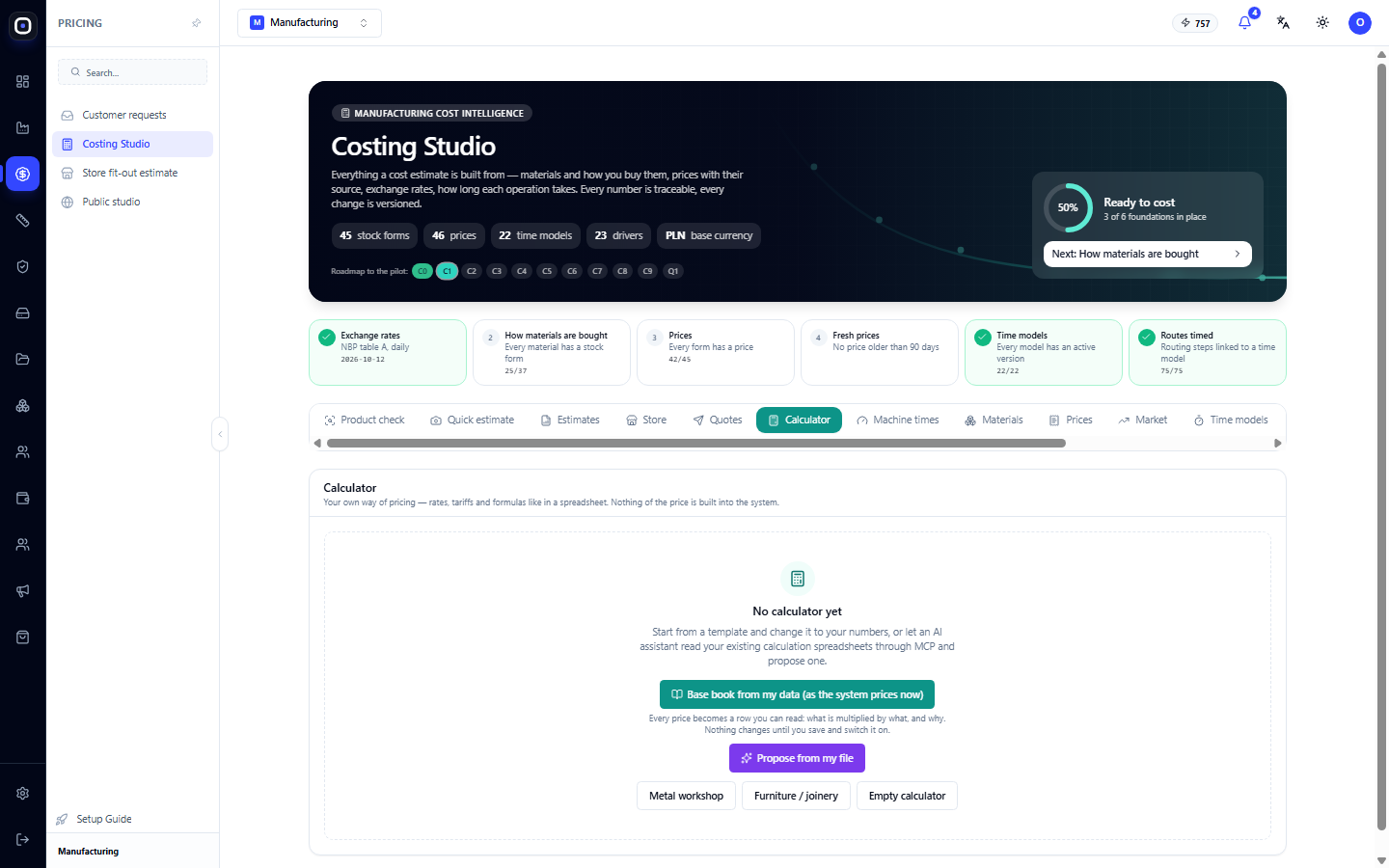The image size is (1389, 868).
Task: Open the stacked cubes icon in left rail
Action: pyautogui.click(x=23, y=406)
